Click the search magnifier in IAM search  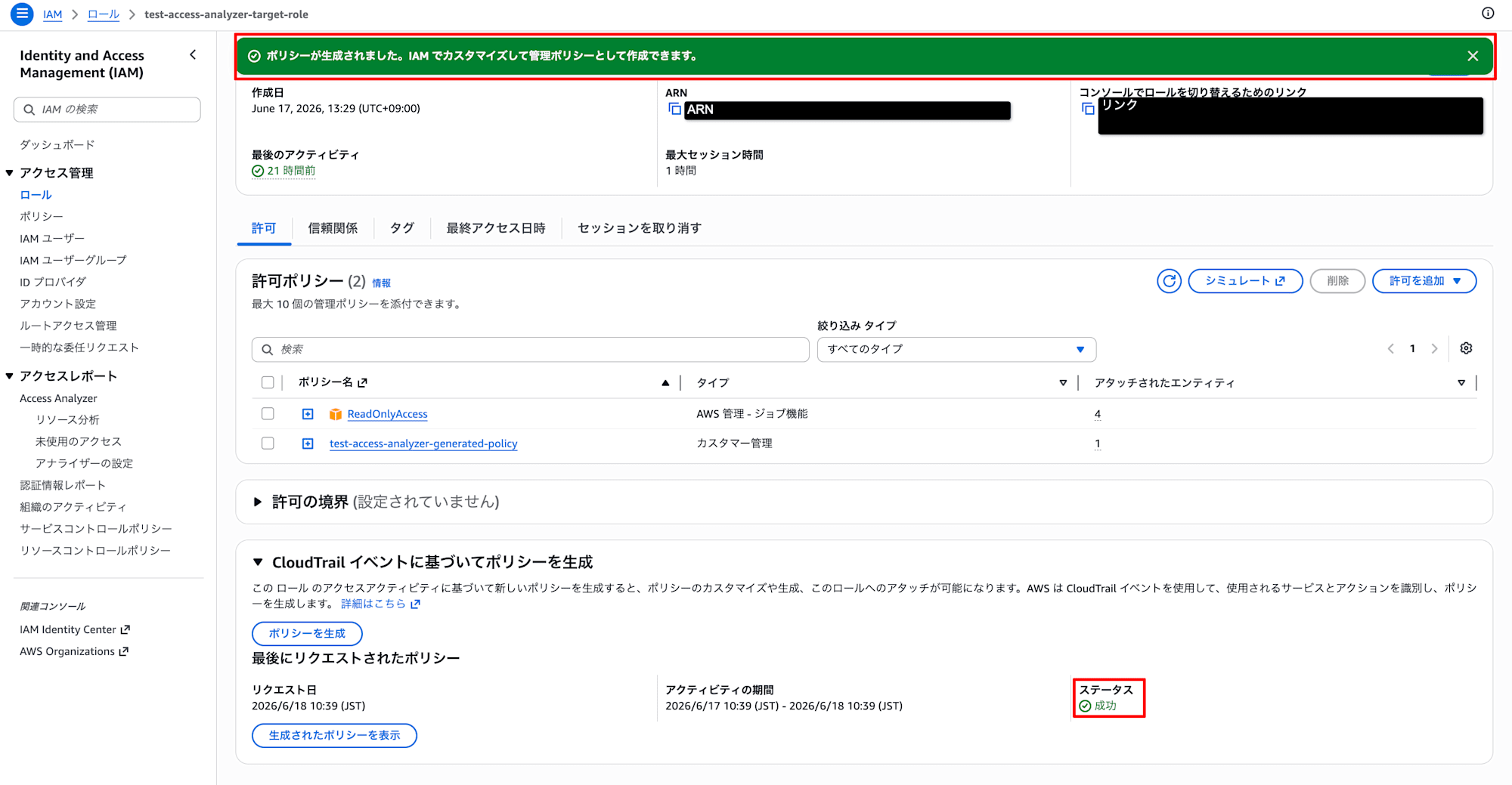pyautogui.click(x=29, y=110)
